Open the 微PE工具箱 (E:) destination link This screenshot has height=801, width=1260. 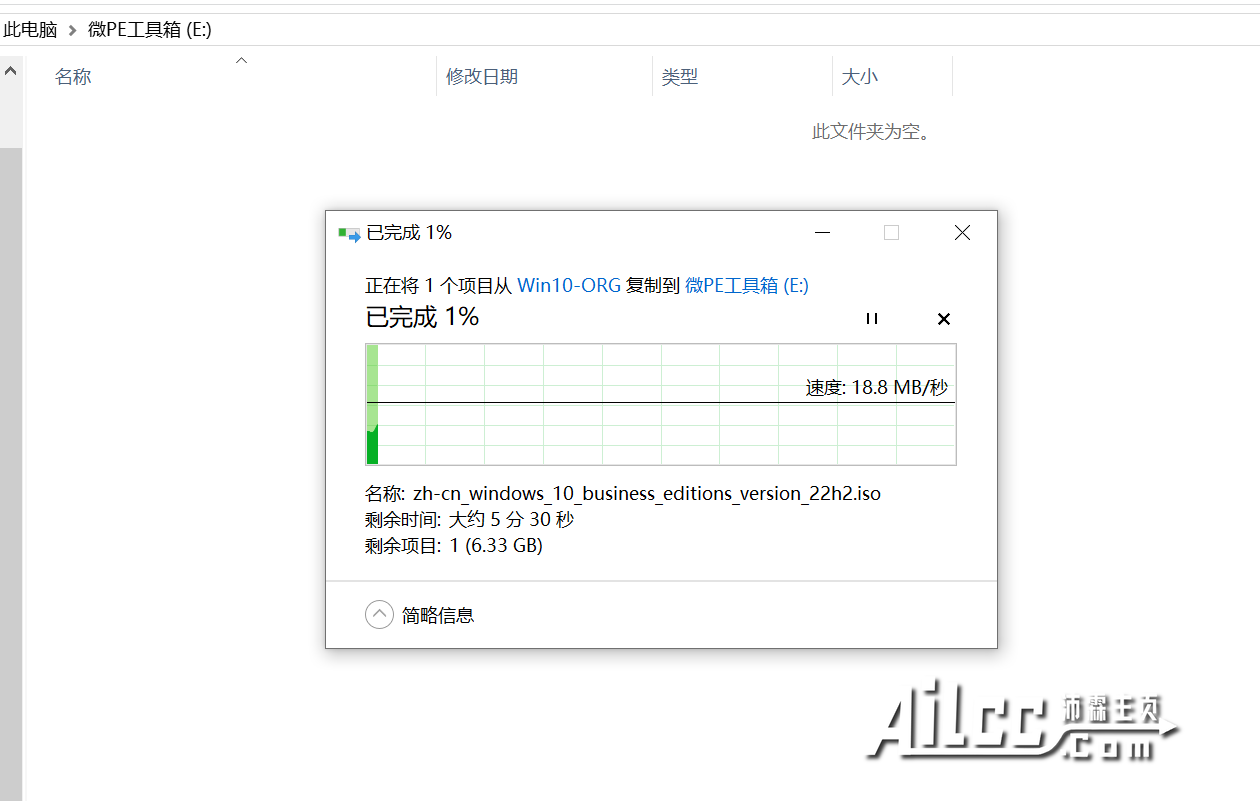click(x=746, y=285)
